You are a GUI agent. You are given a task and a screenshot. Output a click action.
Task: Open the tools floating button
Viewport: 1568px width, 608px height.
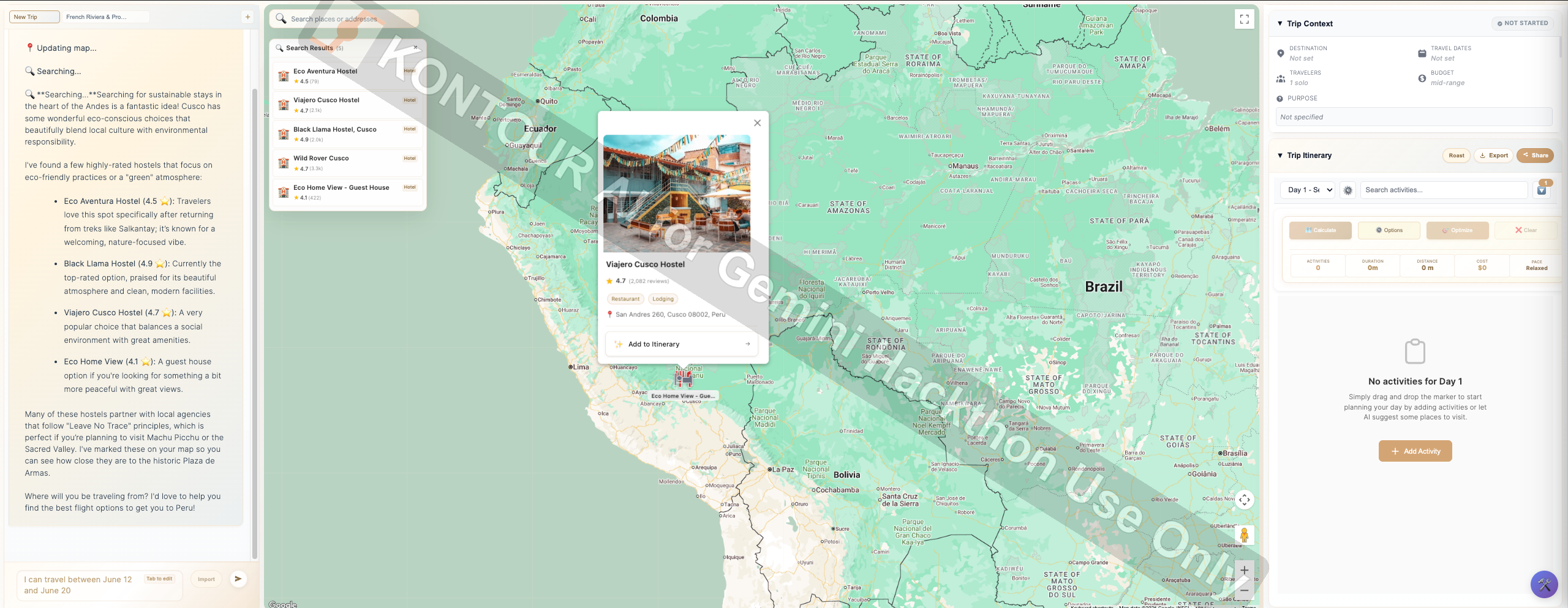1543,584
